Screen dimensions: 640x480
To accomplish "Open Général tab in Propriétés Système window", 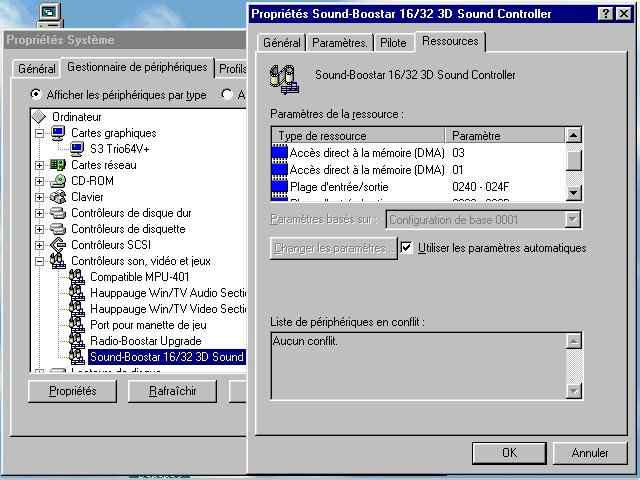I will click(36, 69).
